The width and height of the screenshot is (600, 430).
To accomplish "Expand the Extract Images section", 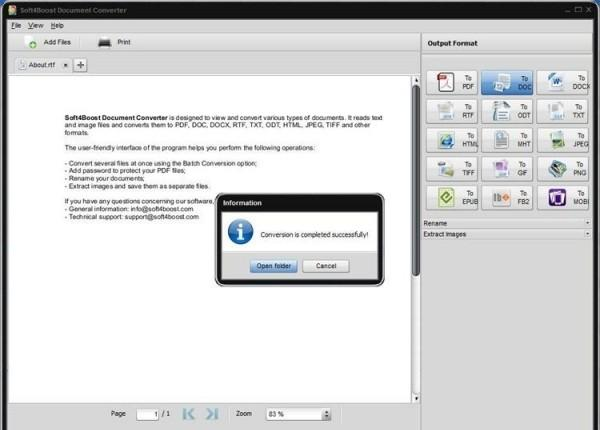I will (507, 234).
